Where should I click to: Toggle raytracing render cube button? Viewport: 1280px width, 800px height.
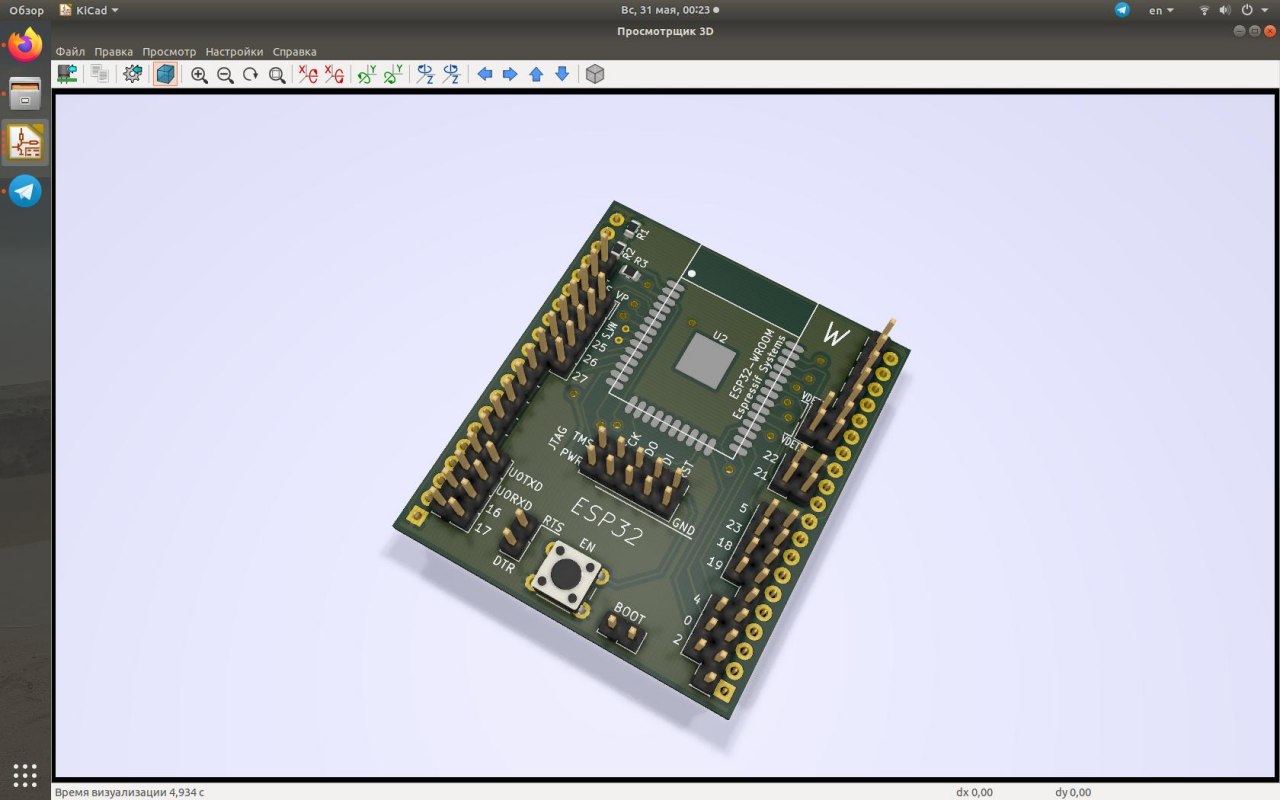coord(165,74)
